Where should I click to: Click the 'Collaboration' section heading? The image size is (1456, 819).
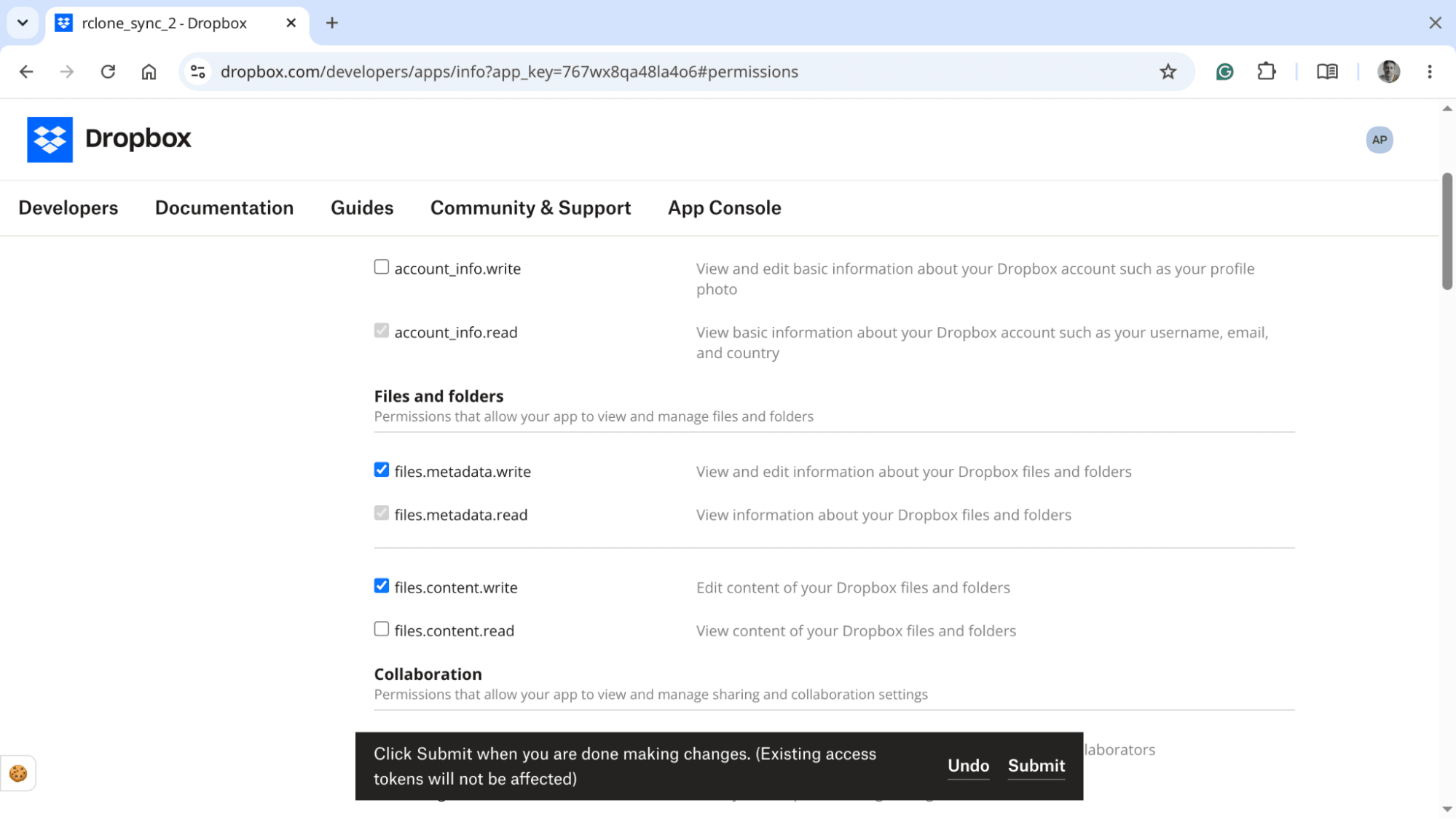428,674
